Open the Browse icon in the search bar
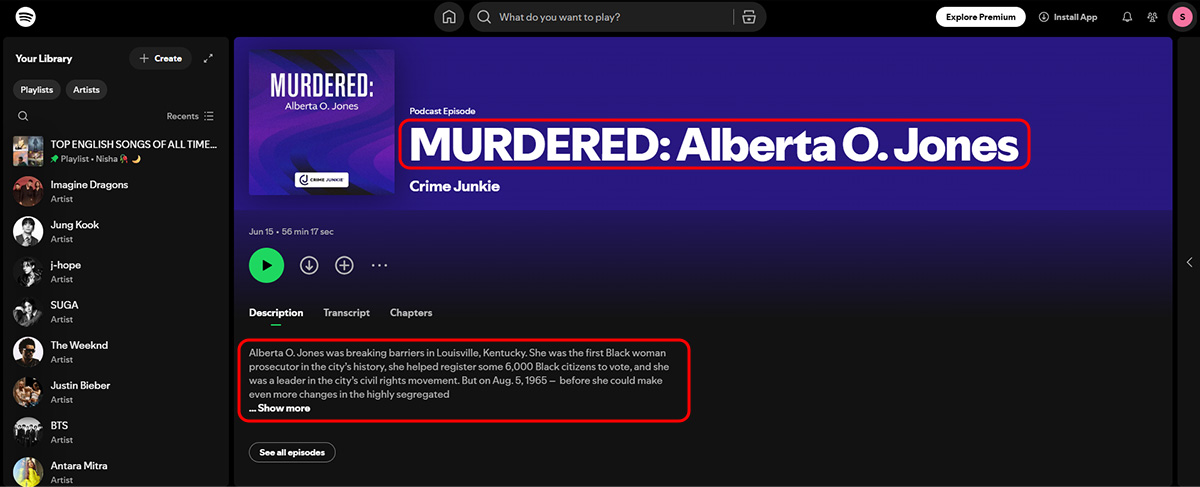This screenshot has height=487, width=1200. pos(747,17)
